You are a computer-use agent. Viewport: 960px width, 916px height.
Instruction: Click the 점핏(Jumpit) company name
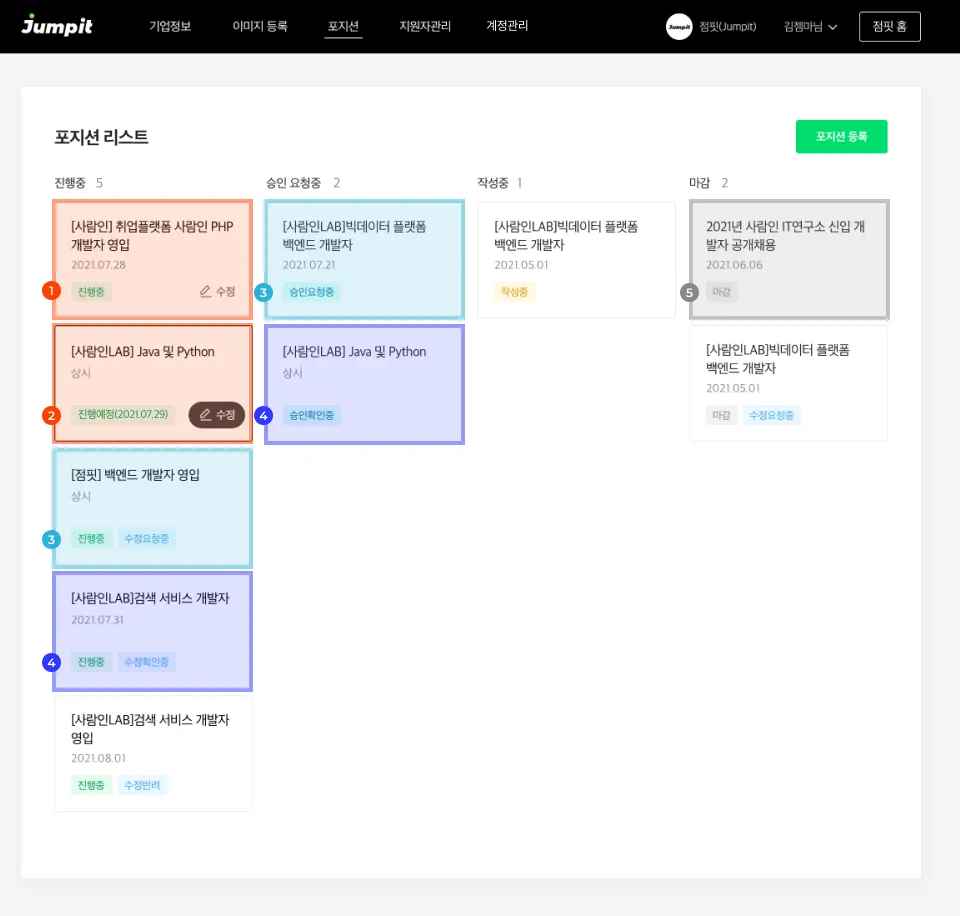coord(727,26)
